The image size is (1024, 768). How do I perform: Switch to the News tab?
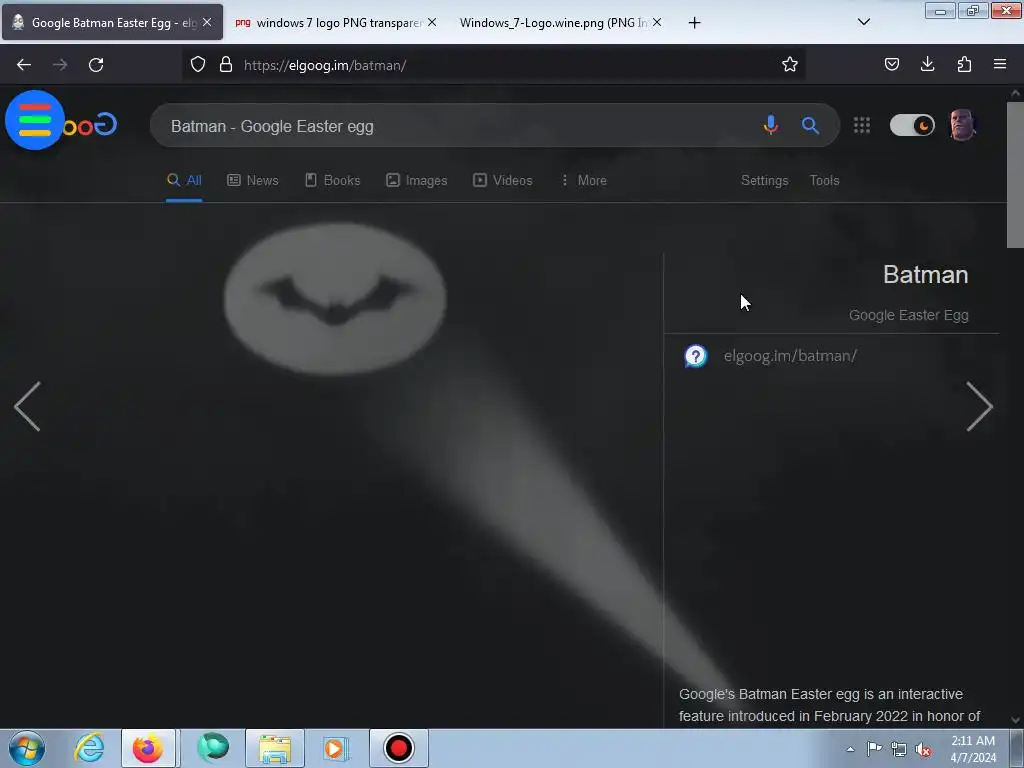tap(253, 181)
